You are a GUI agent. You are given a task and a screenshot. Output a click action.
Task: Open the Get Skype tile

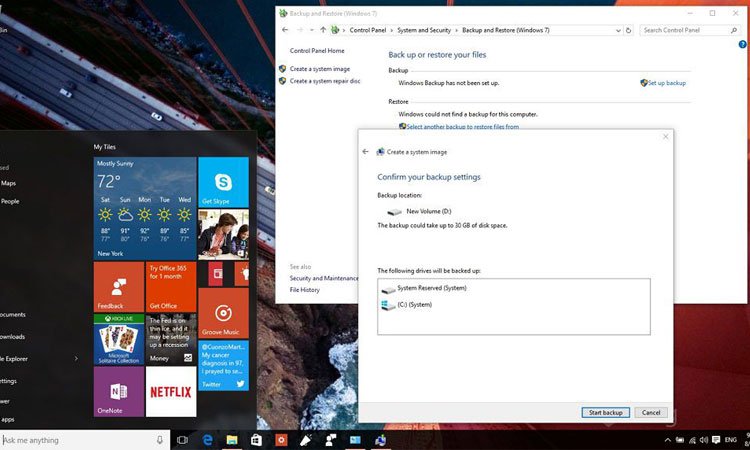[223, 181]
